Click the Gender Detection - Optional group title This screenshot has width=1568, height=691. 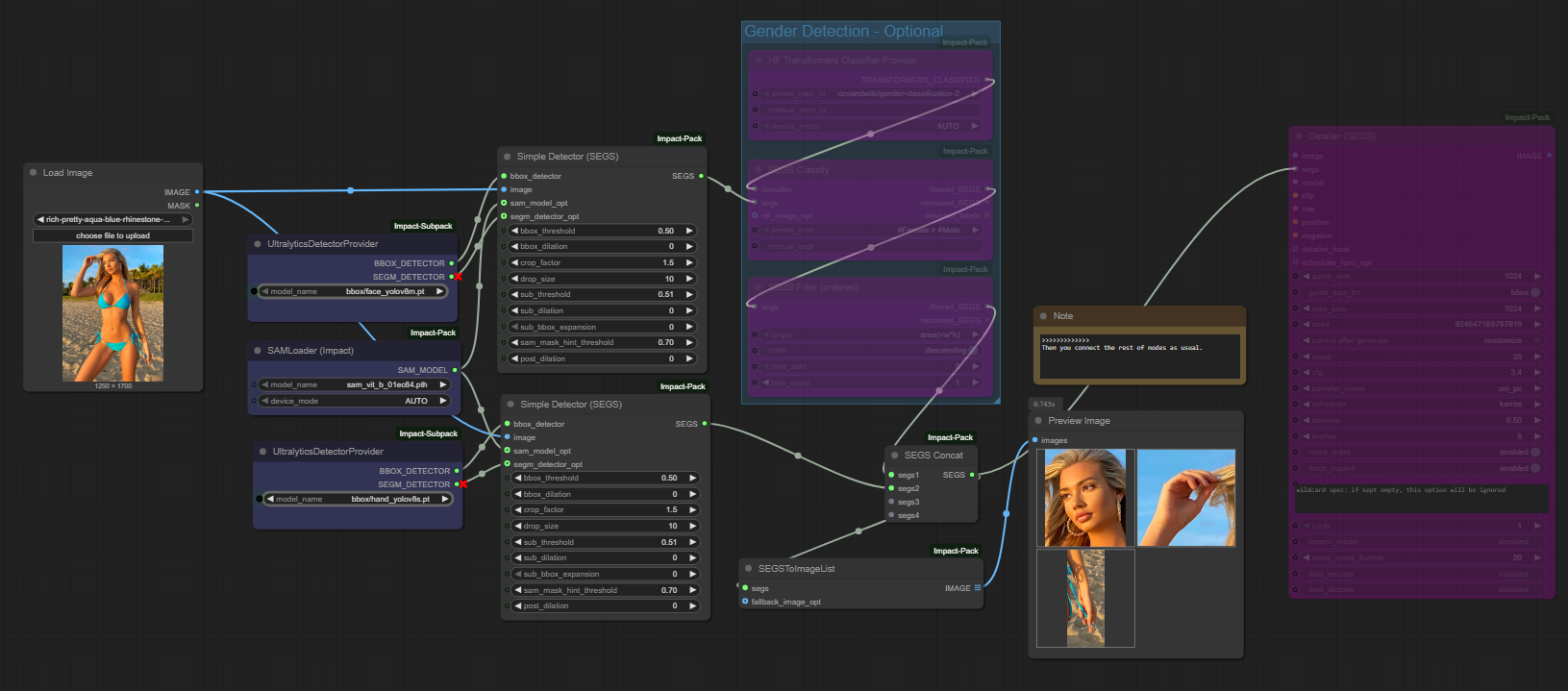(x=843, y=31)
